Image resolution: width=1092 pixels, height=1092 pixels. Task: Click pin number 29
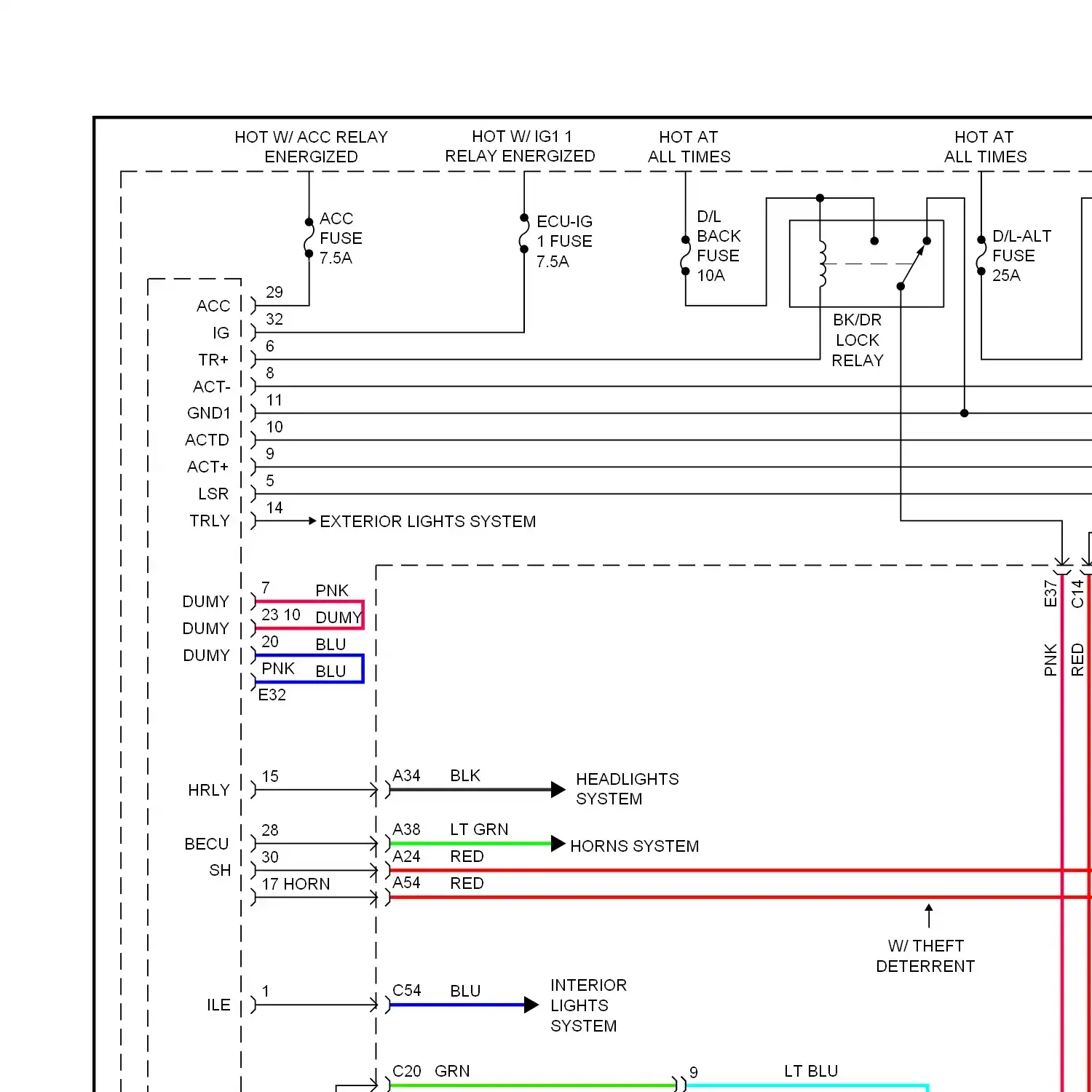tap(274, 292)
